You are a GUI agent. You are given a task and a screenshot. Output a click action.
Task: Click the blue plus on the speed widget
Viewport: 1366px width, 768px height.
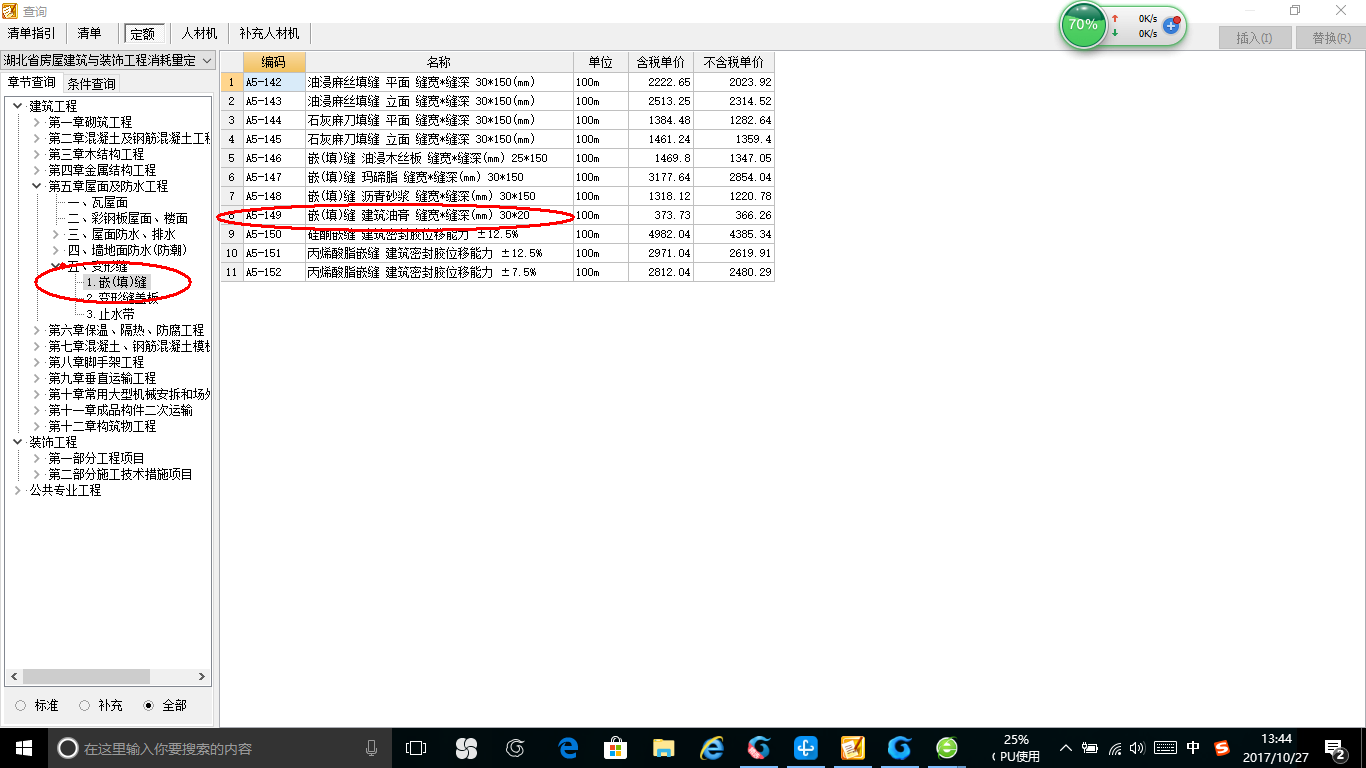coord(1171,25)
